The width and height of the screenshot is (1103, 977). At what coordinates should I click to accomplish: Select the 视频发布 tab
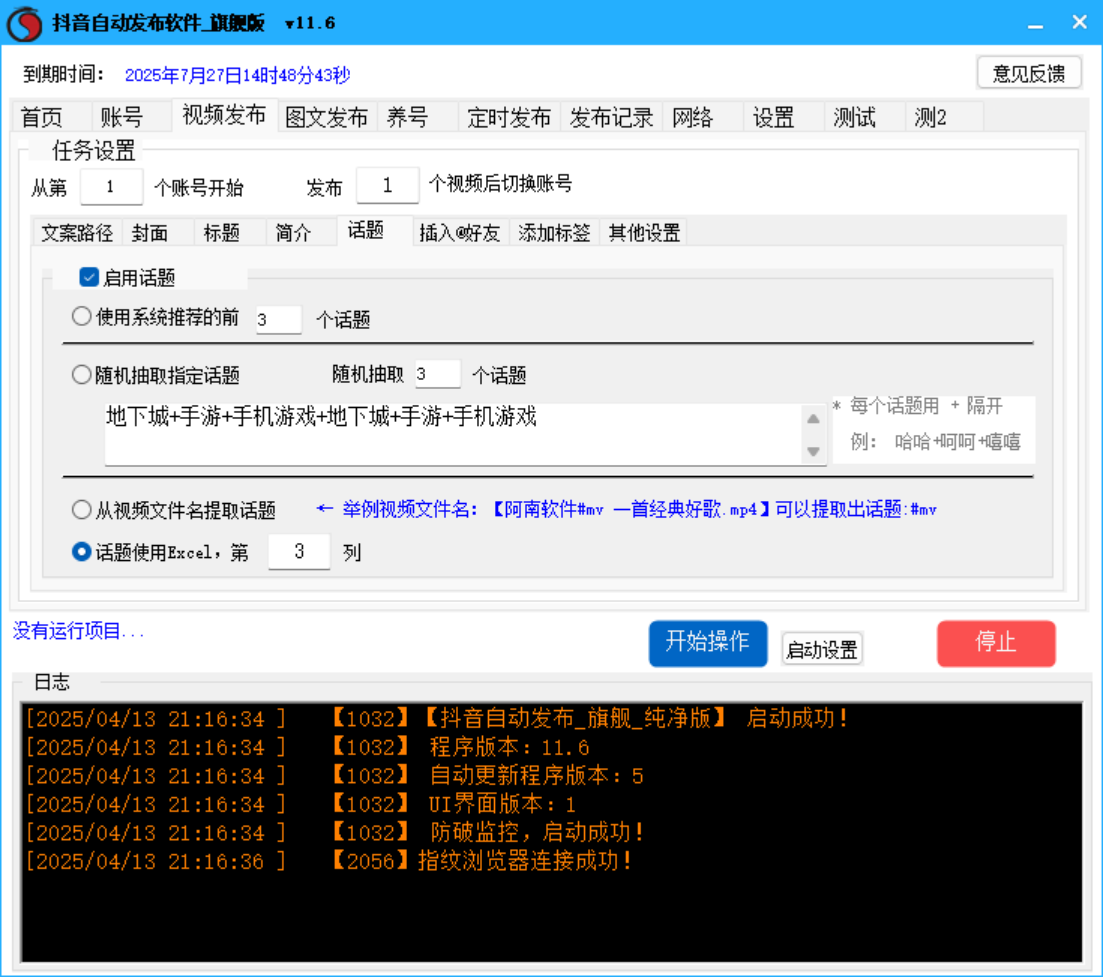pos(224,115)
